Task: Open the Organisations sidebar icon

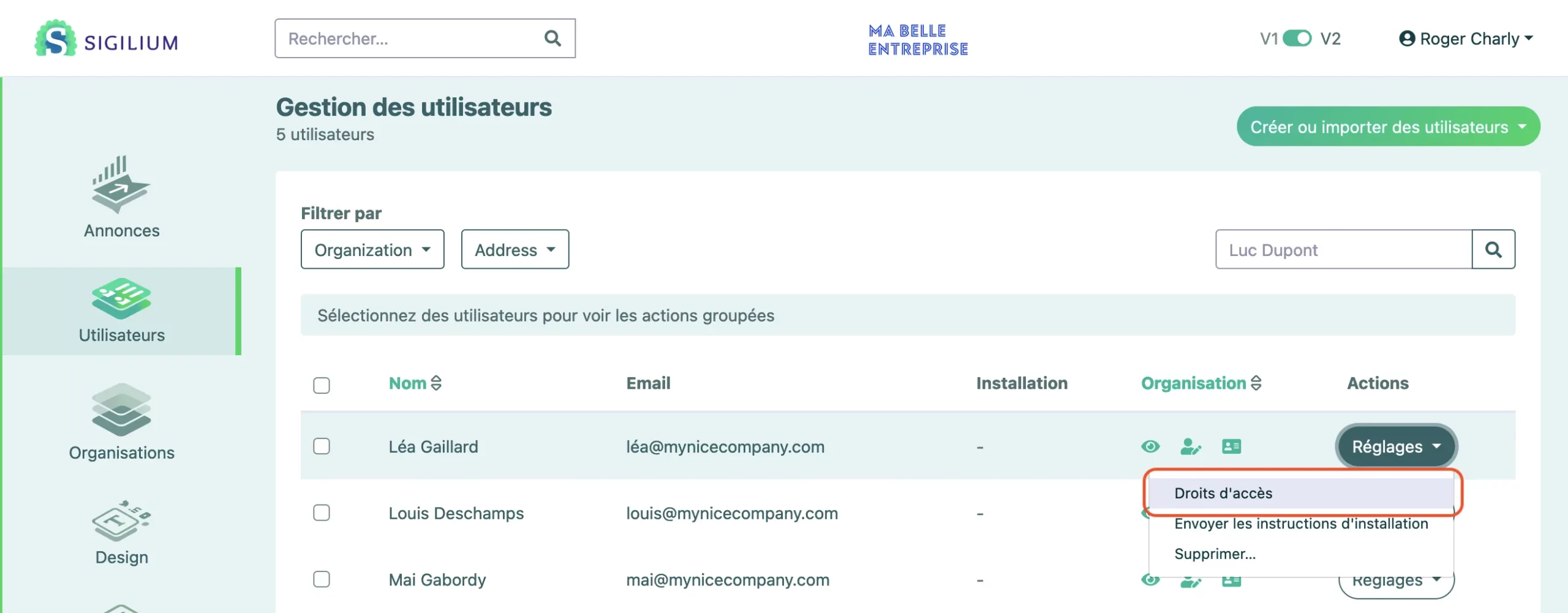Action: pyautogui.click(x=121, y=409)
